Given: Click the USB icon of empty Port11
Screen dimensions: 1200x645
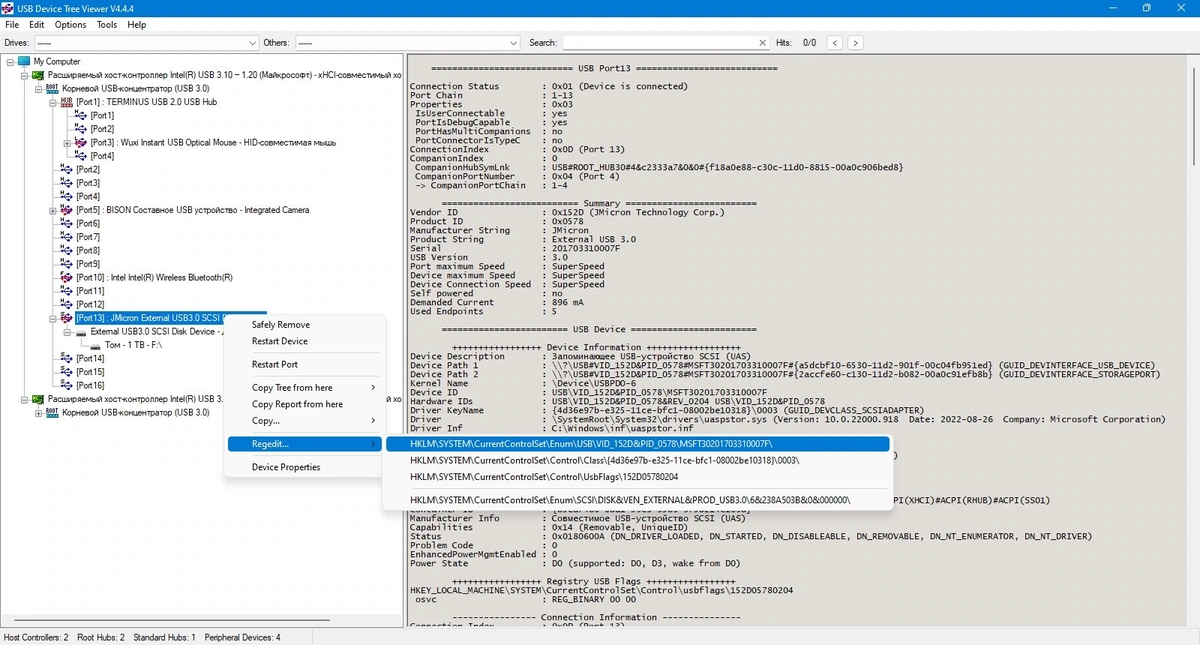Looking at the screenshot, I should click(x=67, y=291).
